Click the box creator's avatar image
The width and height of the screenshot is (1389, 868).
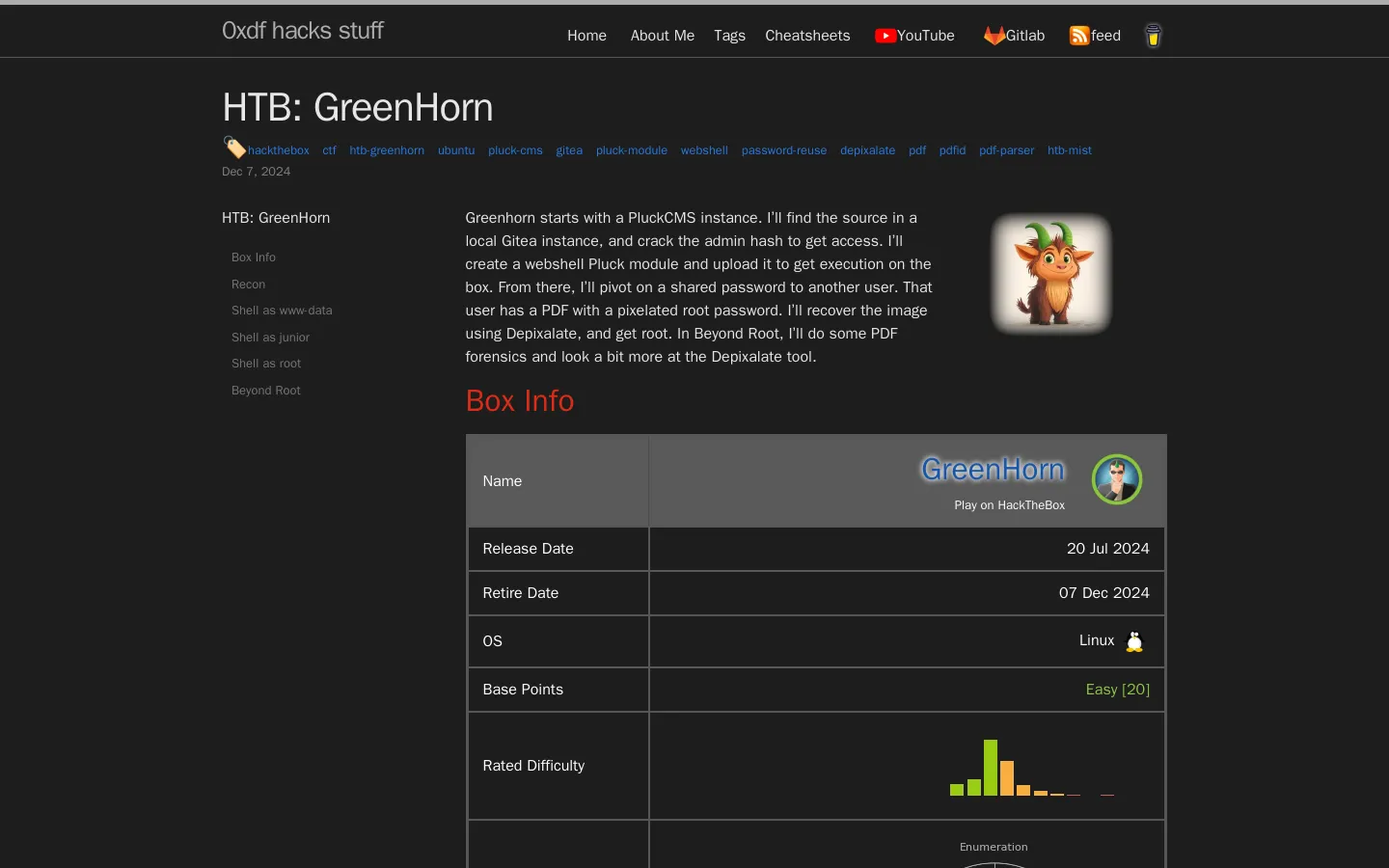coord(1116,479)
